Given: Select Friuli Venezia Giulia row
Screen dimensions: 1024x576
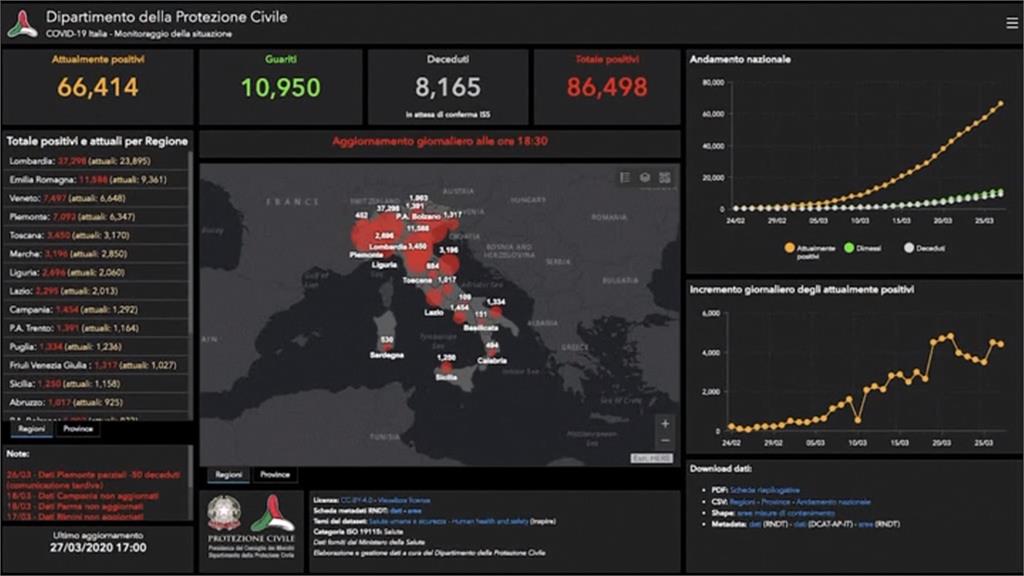Looking at the screenshot, I should click(96, 366).
